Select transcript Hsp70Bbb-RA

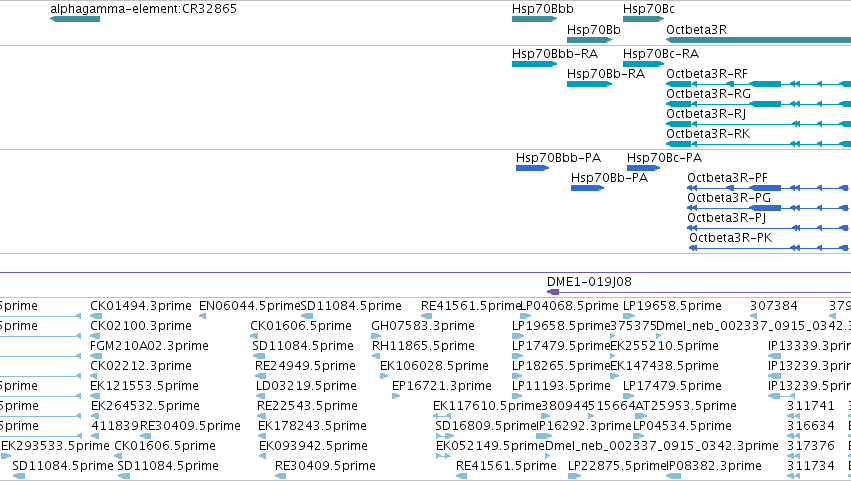534,64
